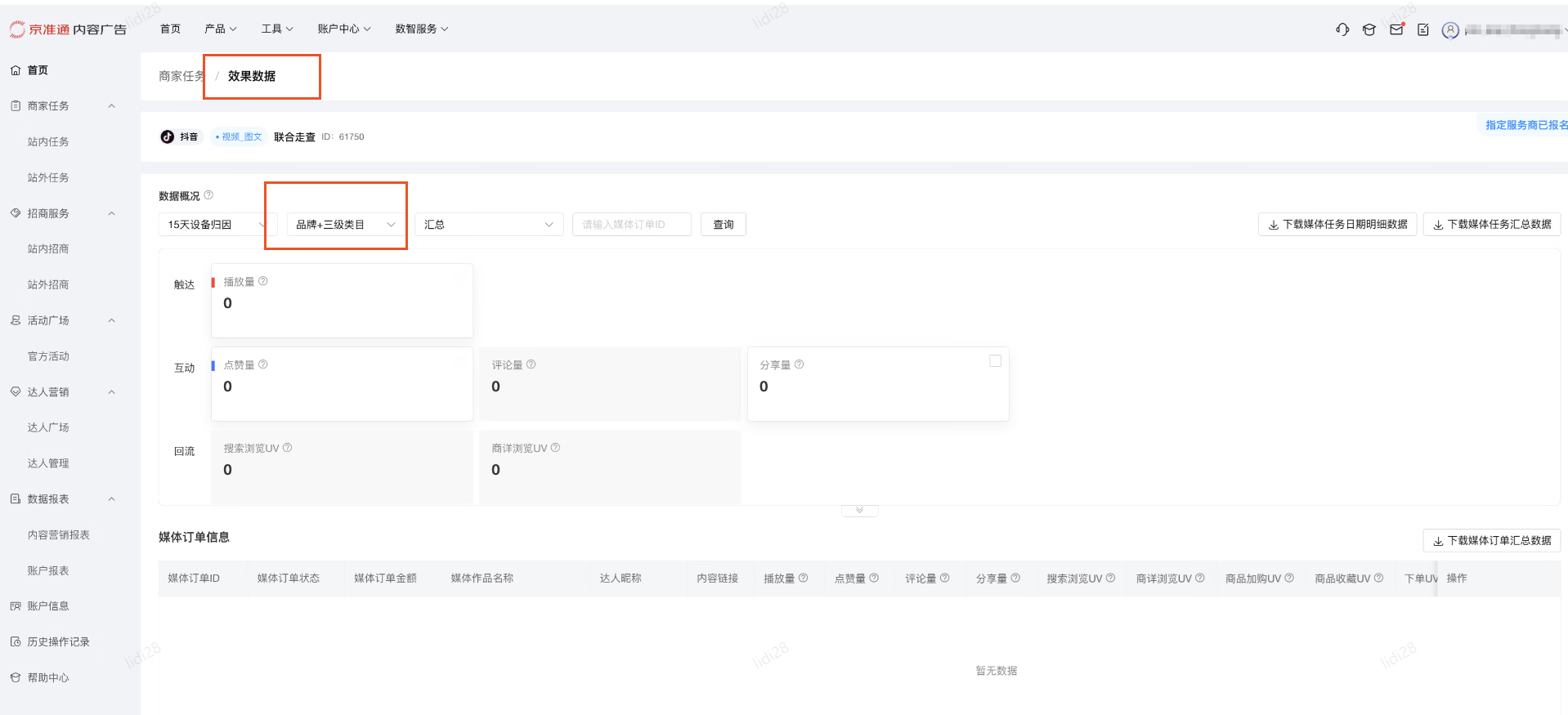
Task: Open 账户报表 in sidebar
Action: (x=48, y=571)
